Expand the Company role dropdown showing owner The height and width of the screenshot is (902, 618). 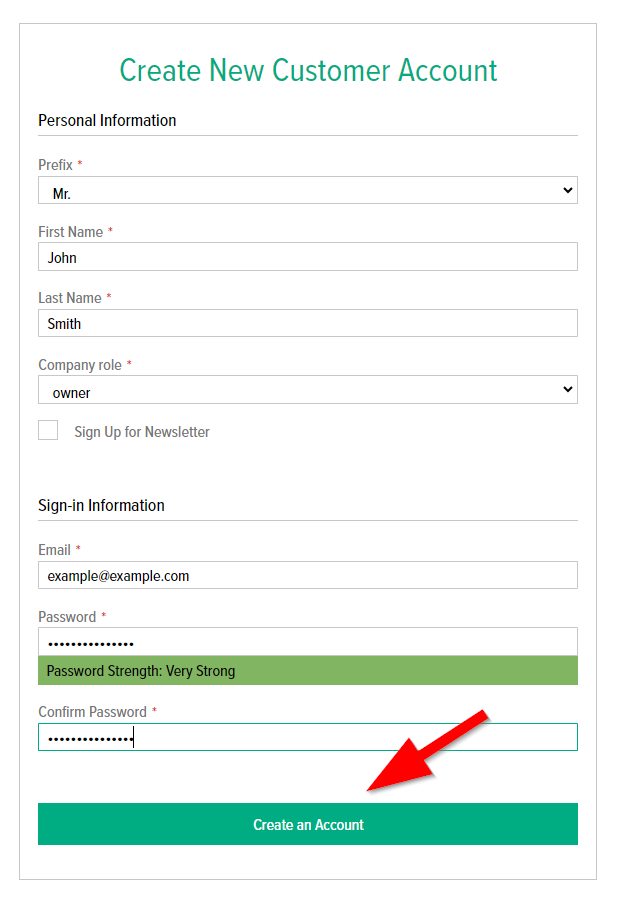[x=307, y=390]
